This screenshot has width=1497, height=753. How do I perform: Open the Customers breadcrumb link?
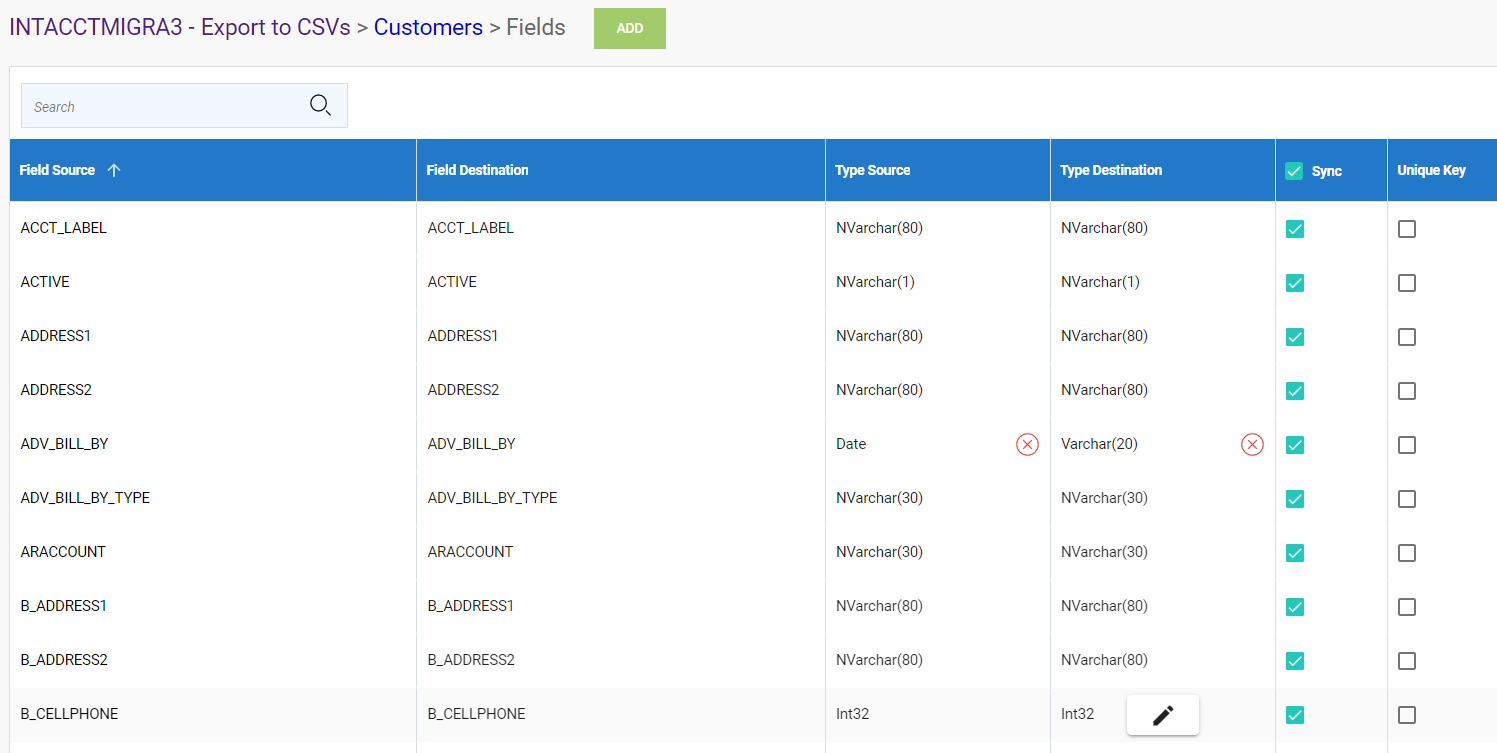click(428, 27)
